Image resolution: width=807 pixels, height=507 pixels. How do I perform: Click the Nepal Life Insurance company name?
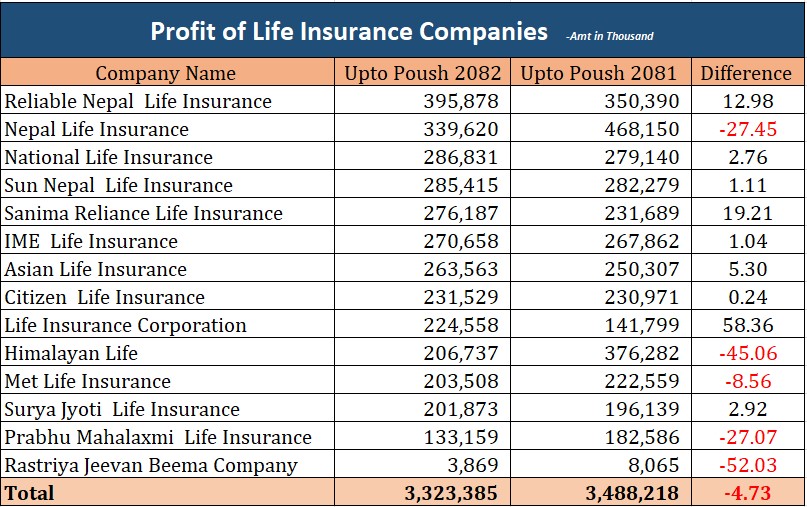(97, 129)
